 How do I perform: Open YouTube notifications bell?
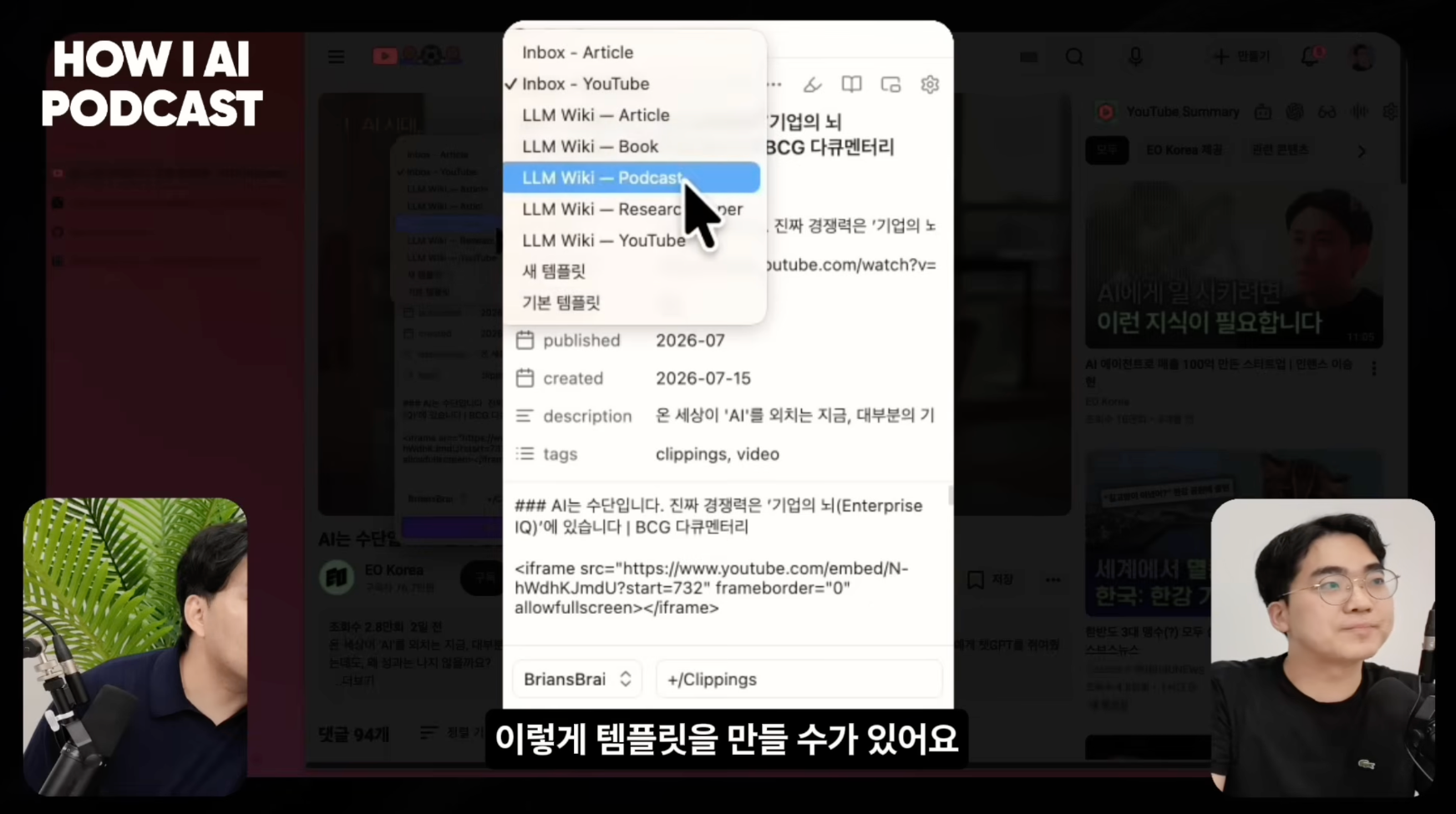click(x=1311, y=57)
